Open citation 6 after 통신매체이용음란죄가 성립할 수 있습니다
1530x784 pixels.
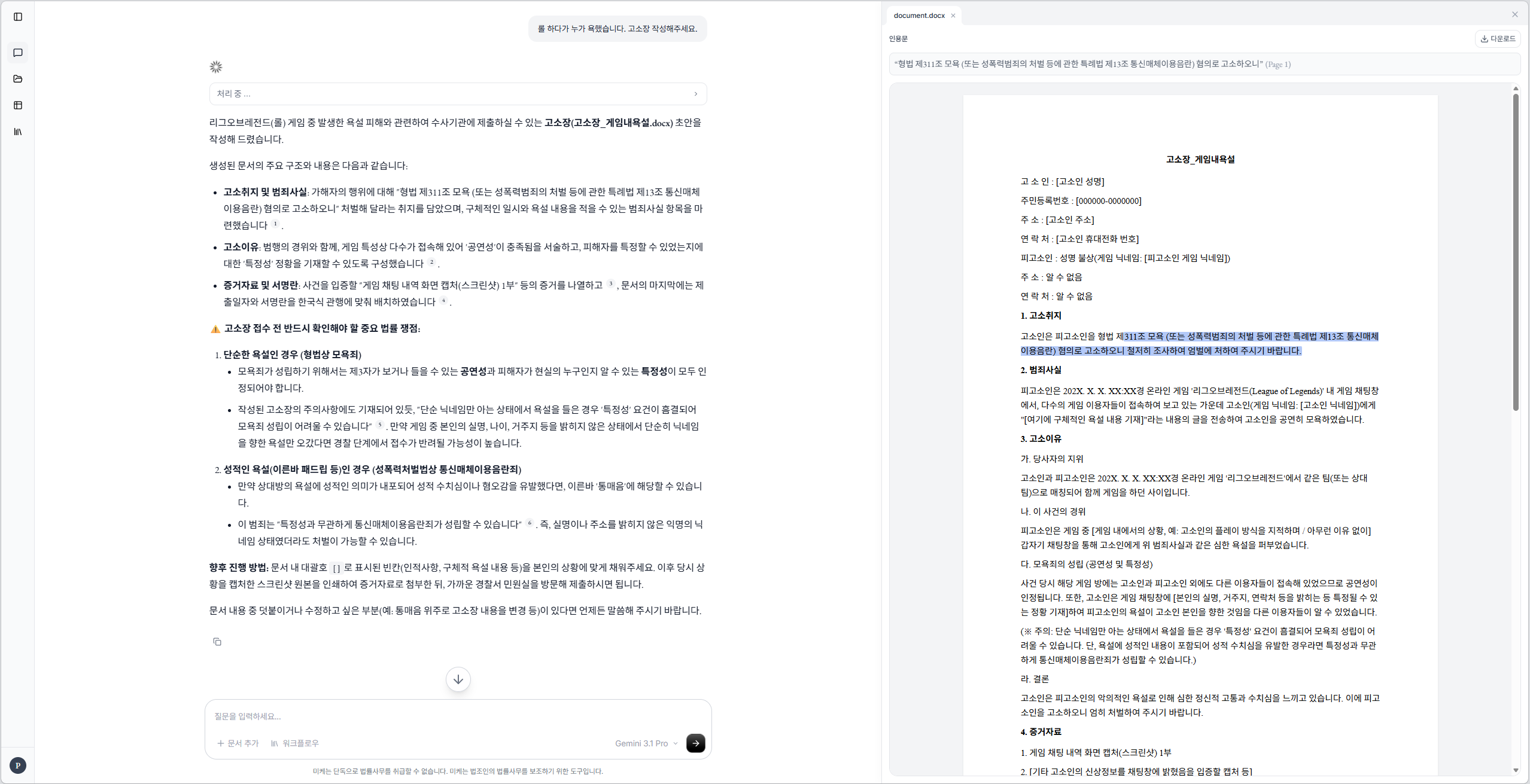530,523
